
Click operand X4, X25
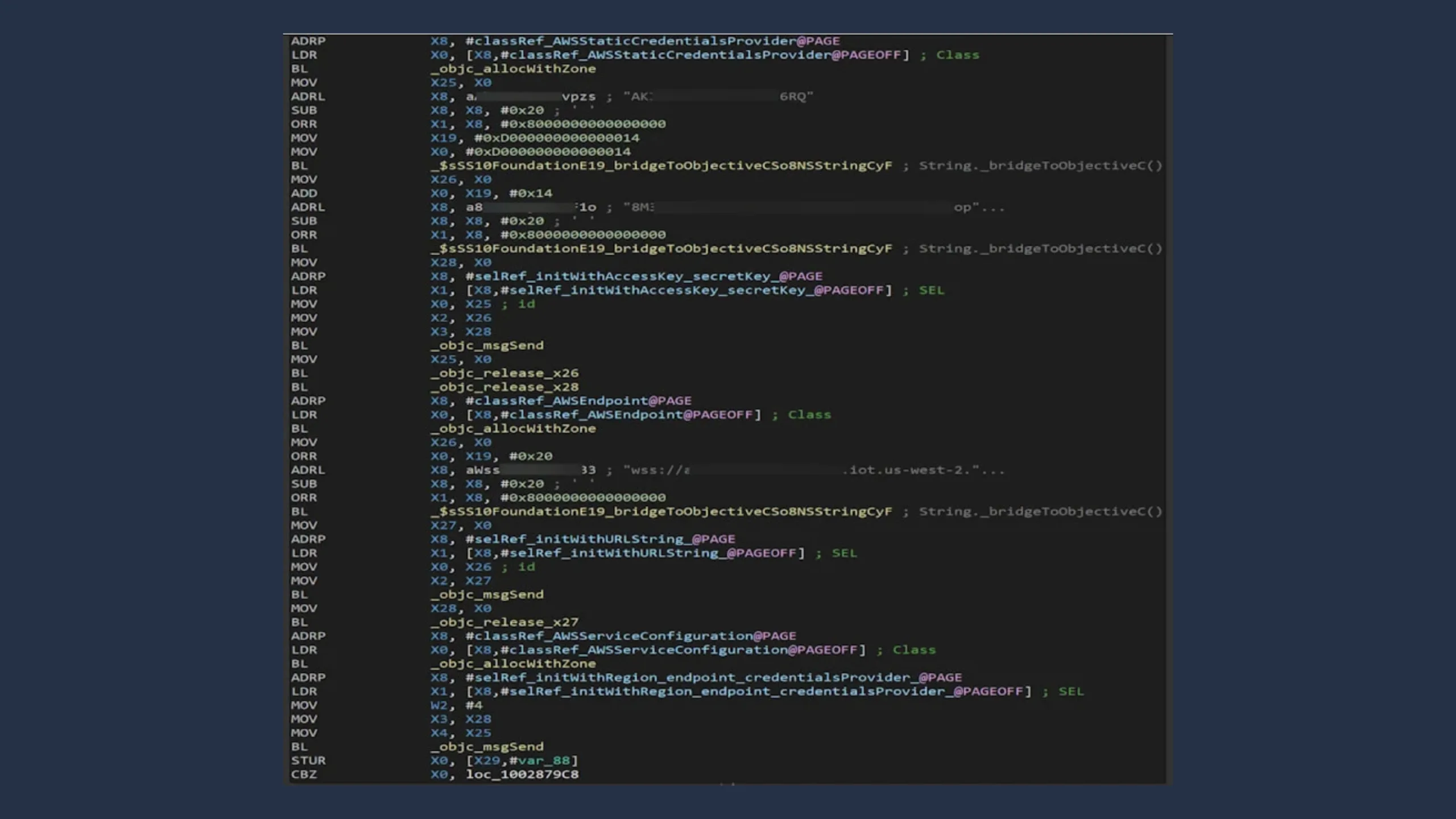pos(461,733)
